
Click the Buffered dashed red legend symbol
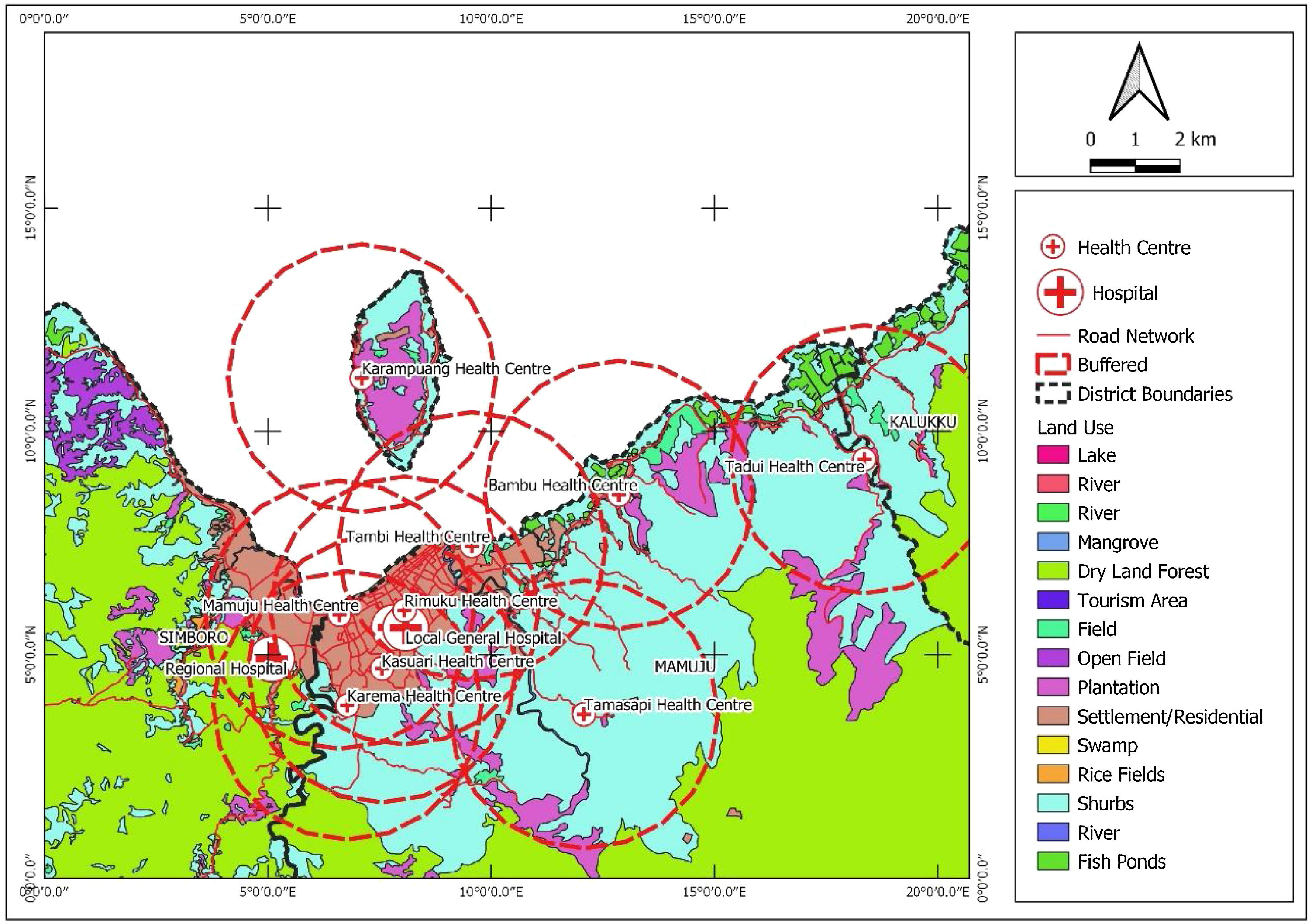pyautogui.click(x=1053, y=365)
